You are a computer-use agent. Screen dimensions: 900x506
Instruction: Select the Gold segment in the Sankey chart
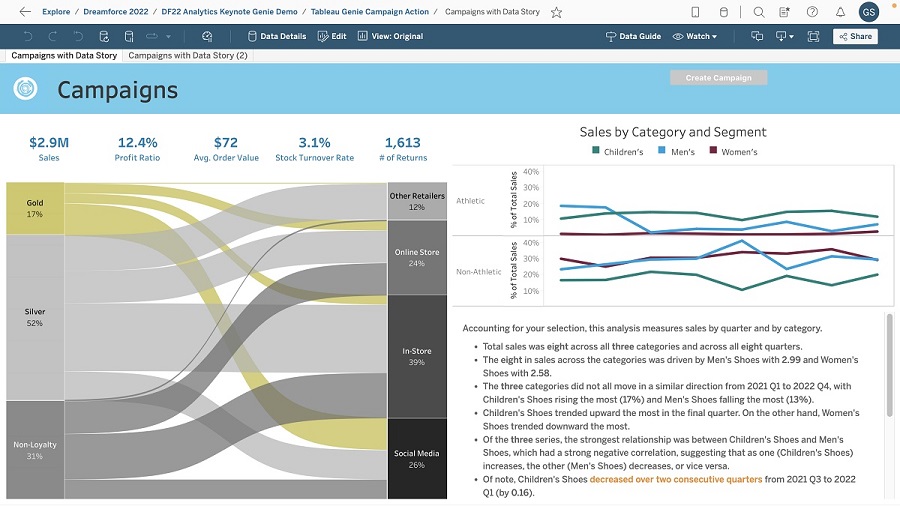35,208
